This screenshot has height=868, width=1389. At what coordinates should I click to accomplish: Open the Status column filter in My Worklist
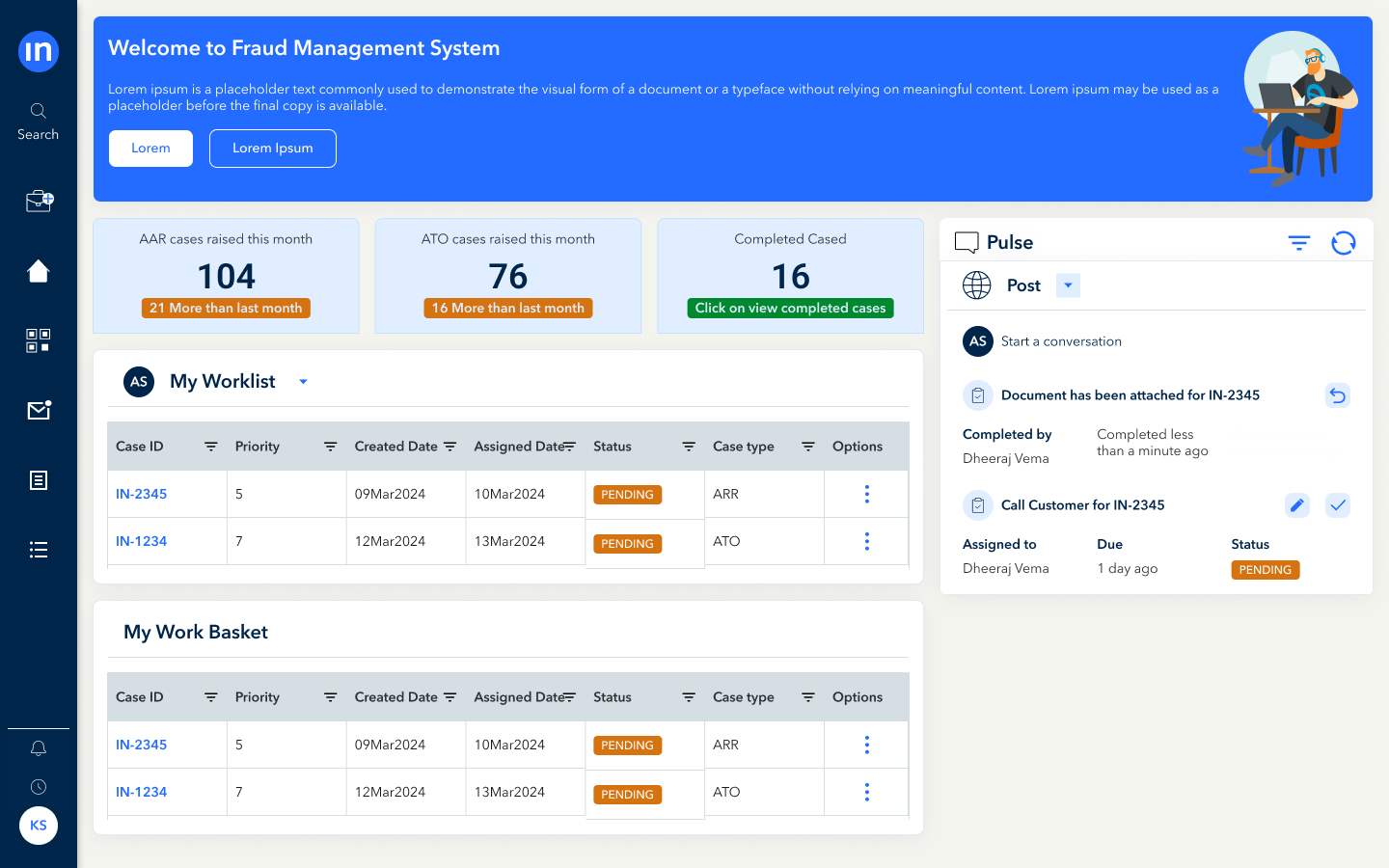pyautogui.click(x=689, y=447)
